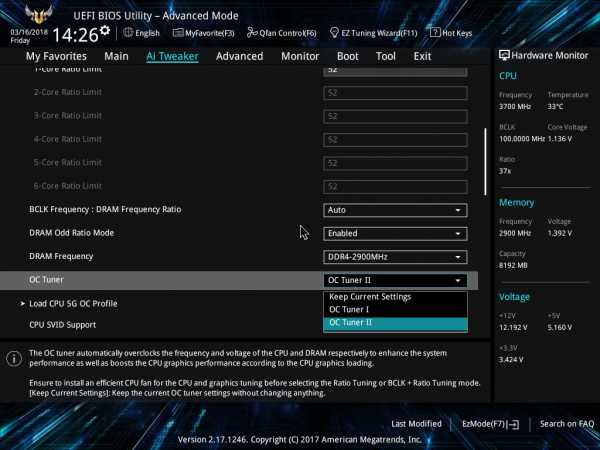Open the time settings gear icon

coord(105,30)
